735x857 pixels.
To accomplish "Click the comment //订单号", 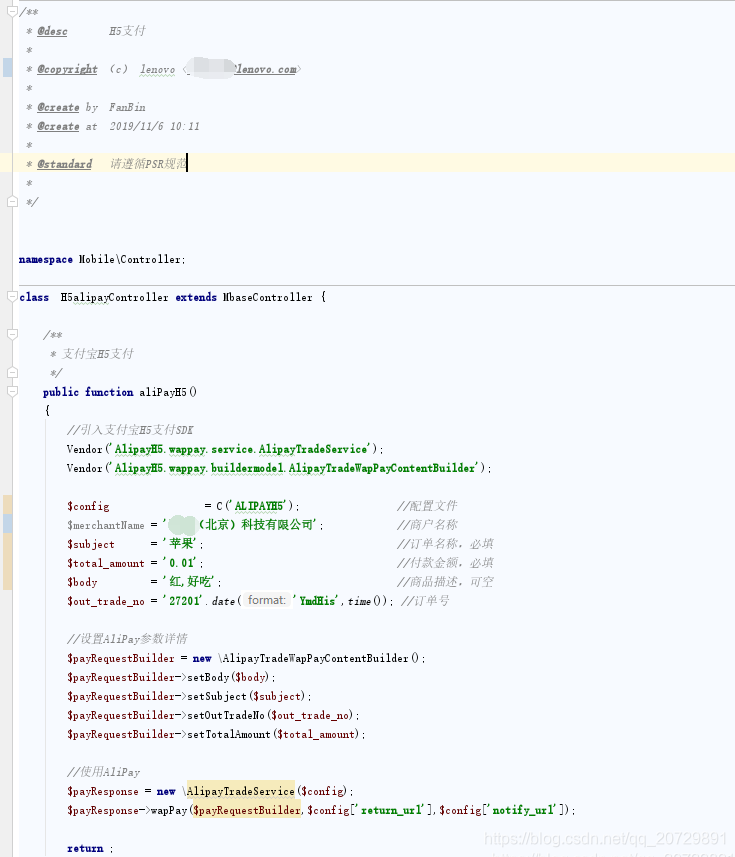I will click(x=425, y=601).
